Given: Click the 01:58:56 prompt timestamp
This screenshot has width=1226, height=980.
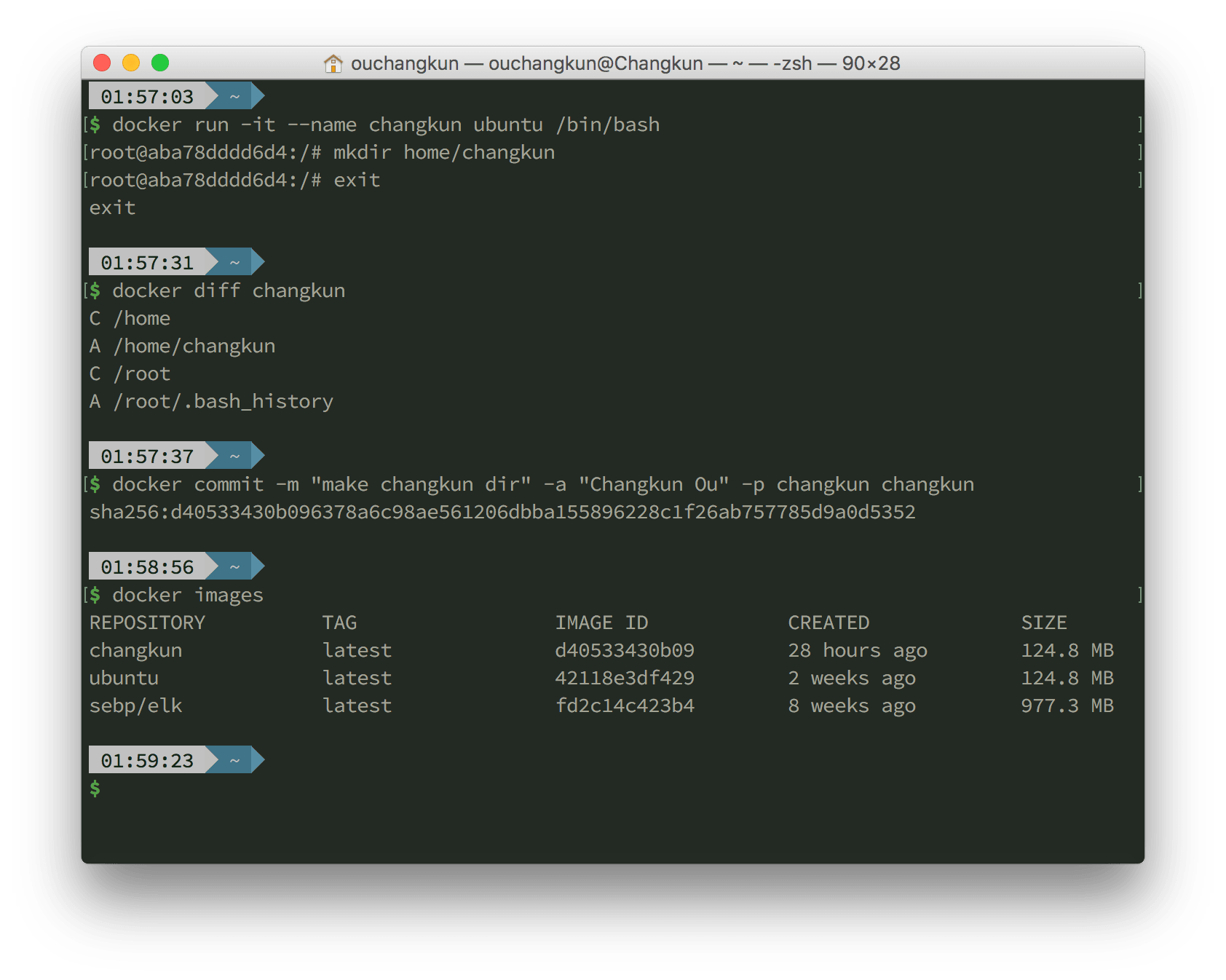Looking at the screenshot, I should [x=147, y=567].
